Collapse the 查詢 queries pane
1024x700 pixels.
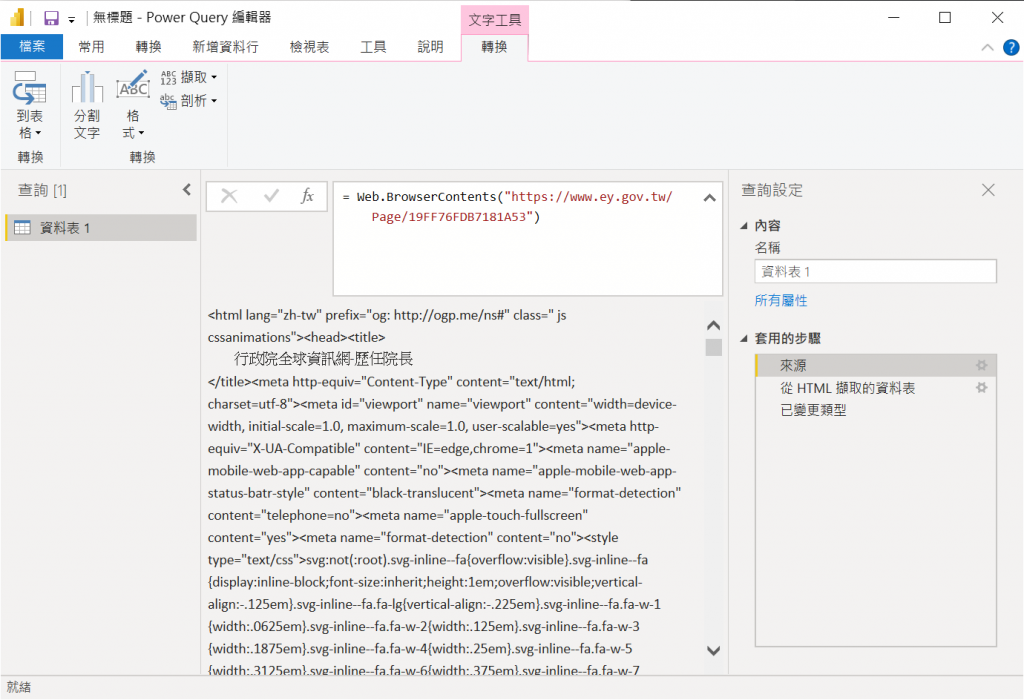pos(187,189)
